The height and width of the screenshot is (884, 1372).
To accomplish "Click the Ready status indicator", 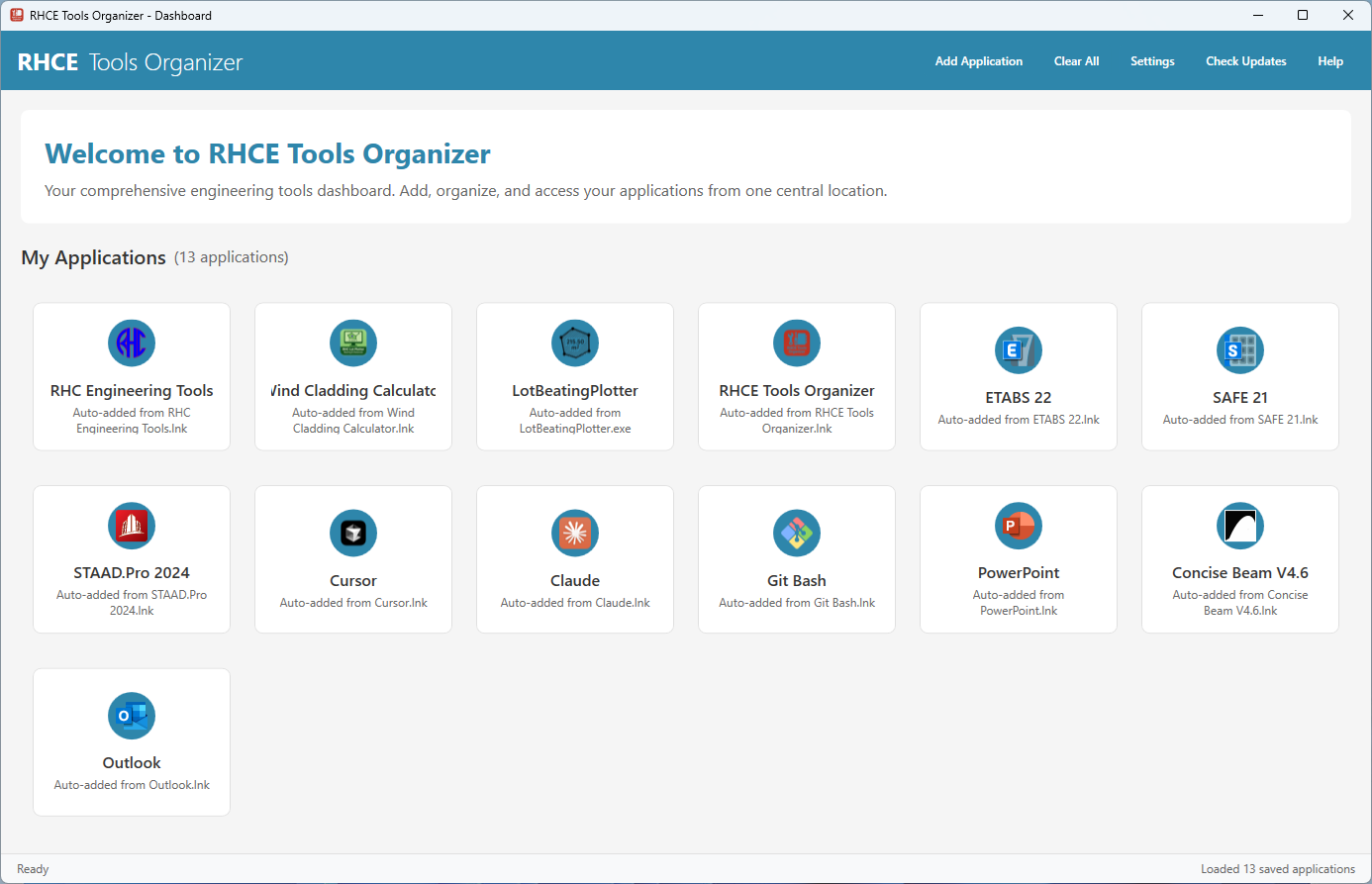I will (33, 868).
